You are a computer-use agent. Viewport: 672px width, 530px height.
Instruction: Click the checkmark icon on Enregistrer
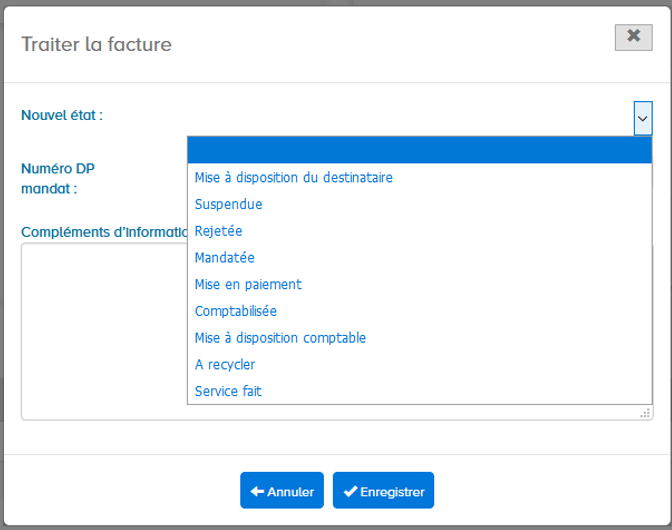[x=350, y=491]
